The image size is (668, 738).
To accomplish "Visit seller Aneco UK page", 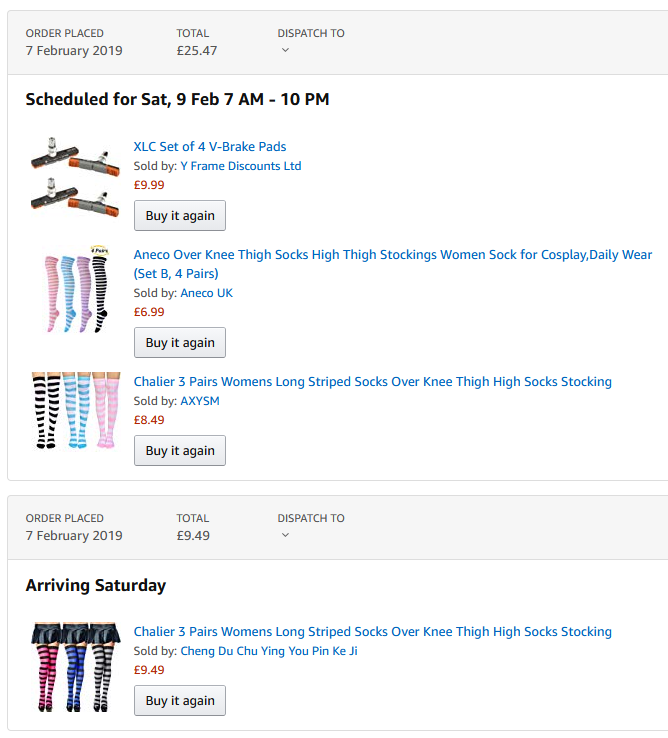I will point(207,293).
